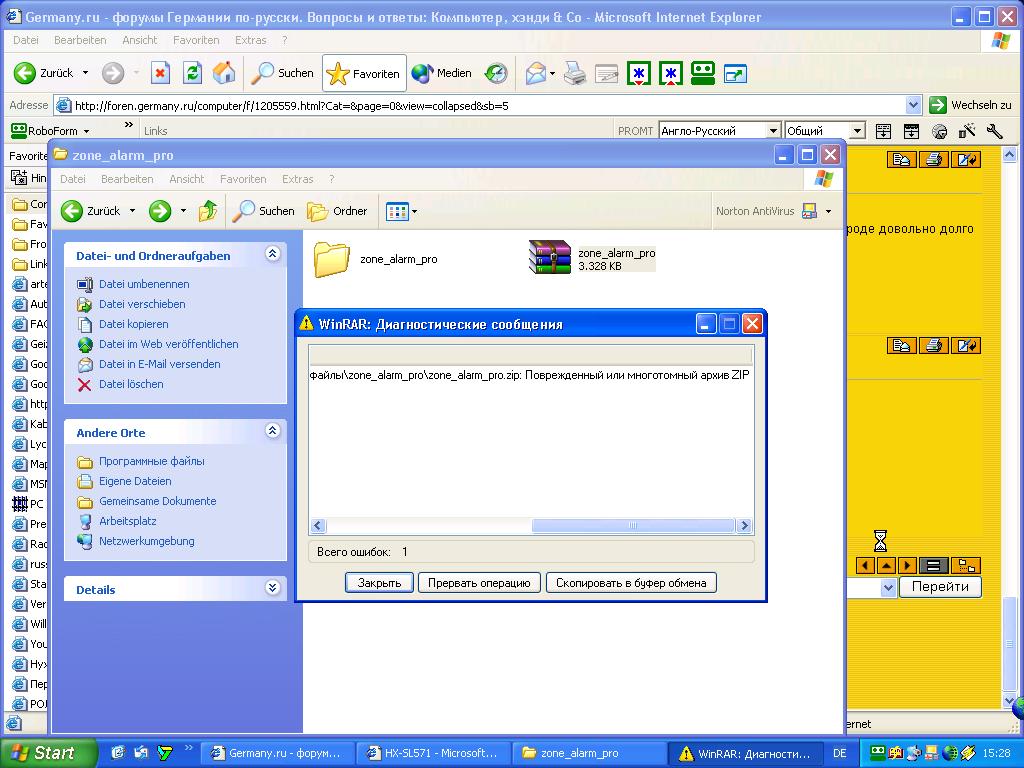1024x768 pixels.
Task: Open browsing history in Internet Explorer toolbar
Action: 496,73
